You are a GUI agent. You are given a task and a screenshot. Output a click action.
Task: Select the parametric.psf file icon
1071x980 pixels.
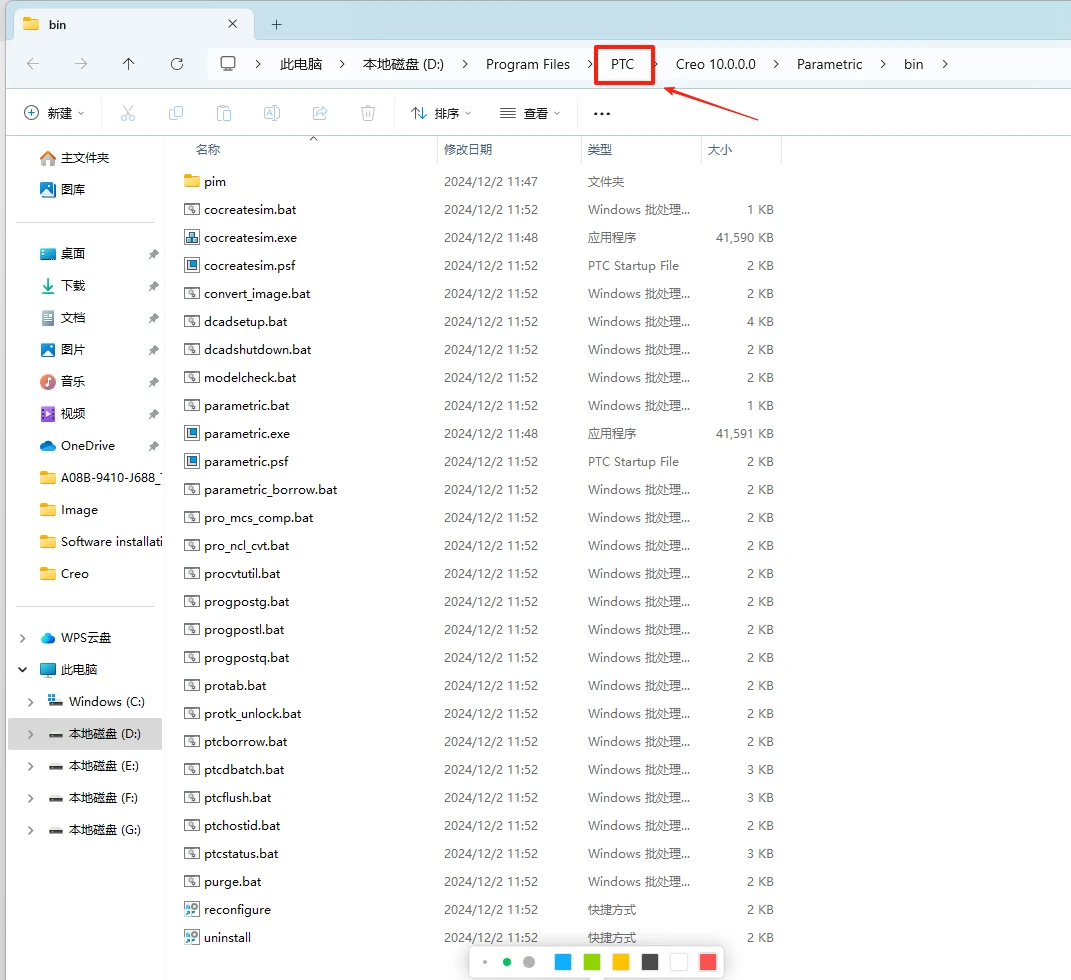coord(192,462)
